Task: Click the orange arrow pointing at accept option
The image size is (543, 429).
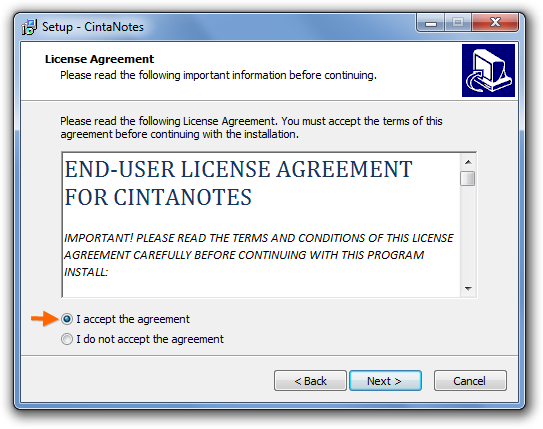Action: coord(45,318)
